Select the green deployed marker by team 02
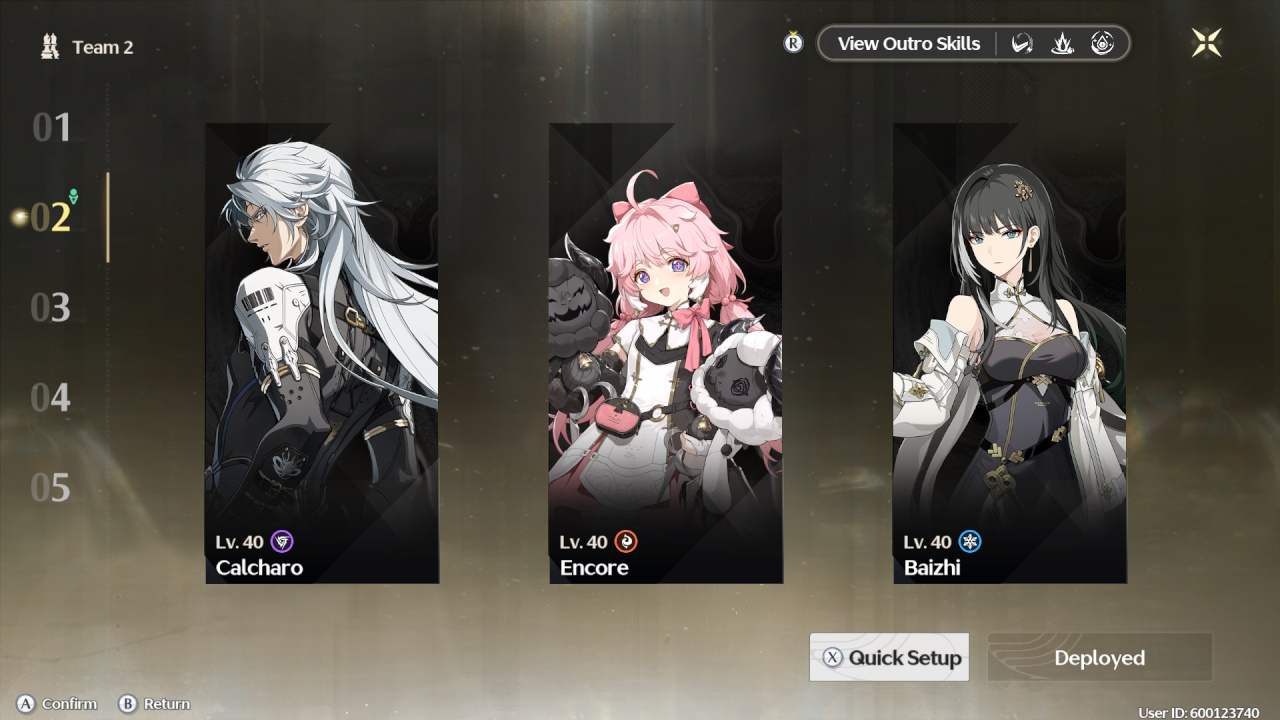 point(73,196)
